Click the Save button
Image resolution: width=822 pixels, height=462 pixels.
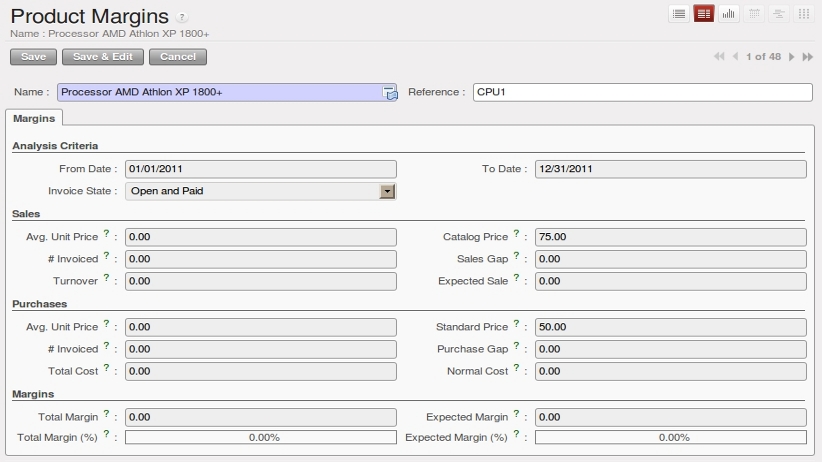point(34,57)
